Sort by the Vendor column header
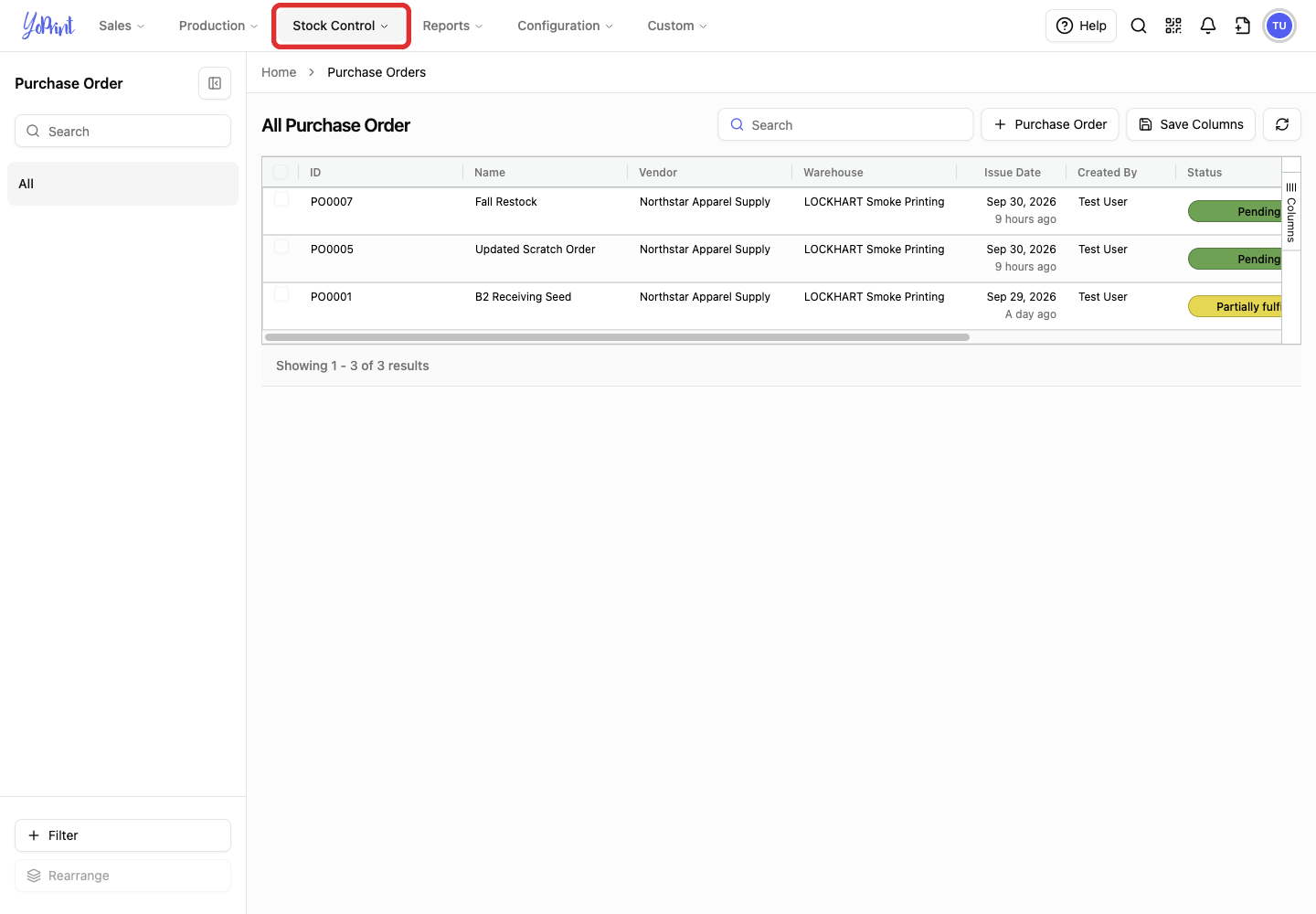Image resolution: width=1316 pixels, height=914 pixels. click(x=658, y=172)
